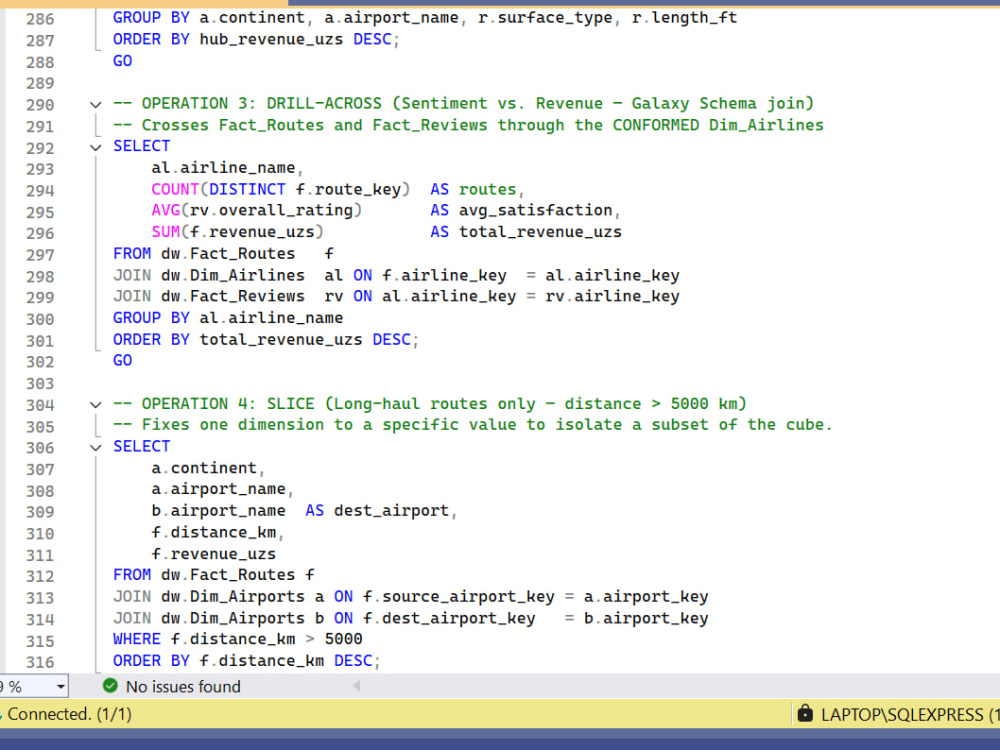Click 'CONFORMED' in the line 291 comment
The height and width of the screenshot is (750, 1000).
(x=656, y=125)
